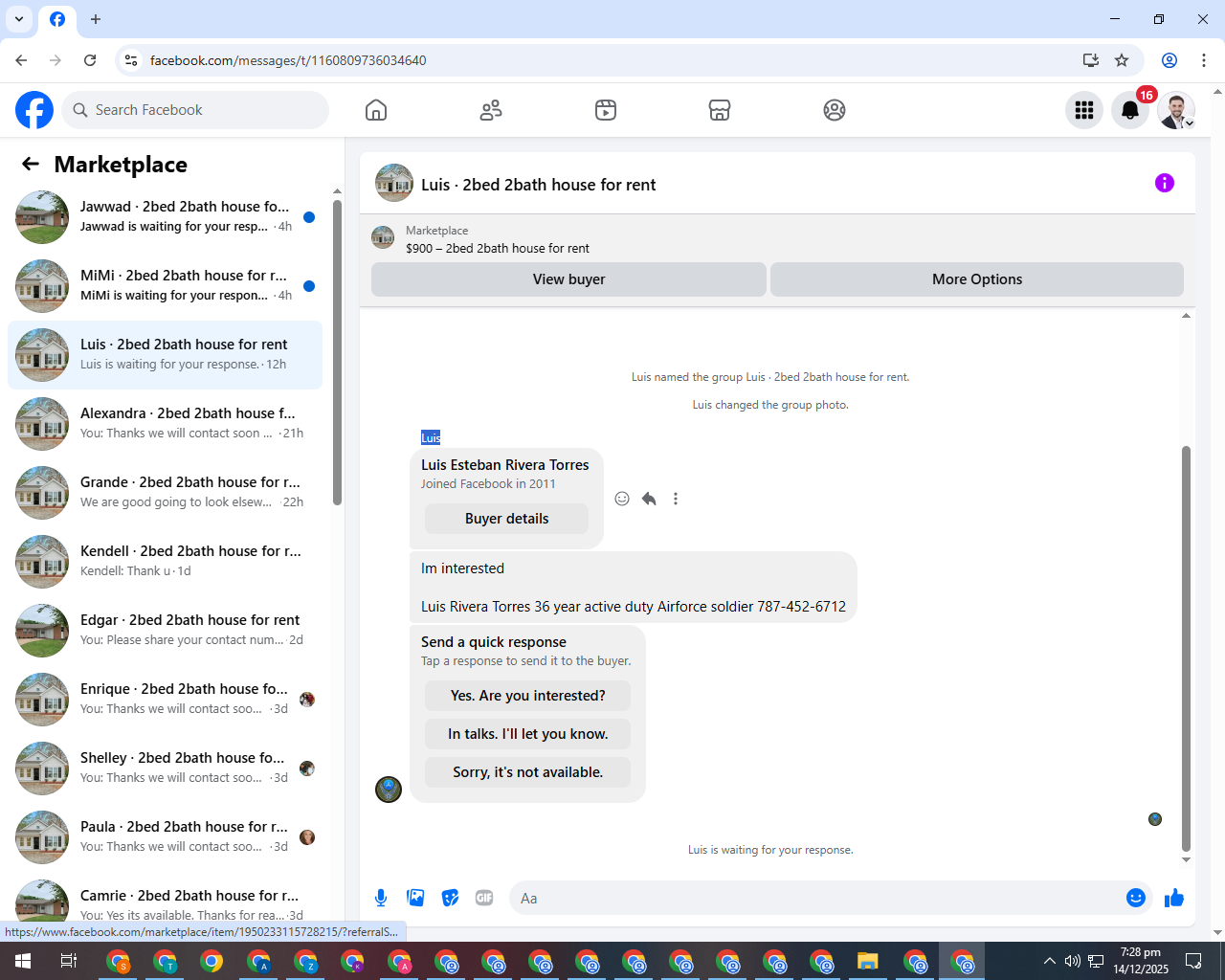Click More Options button
Image resolution: width=1225 pixels, height=980 pixels.
977,279
